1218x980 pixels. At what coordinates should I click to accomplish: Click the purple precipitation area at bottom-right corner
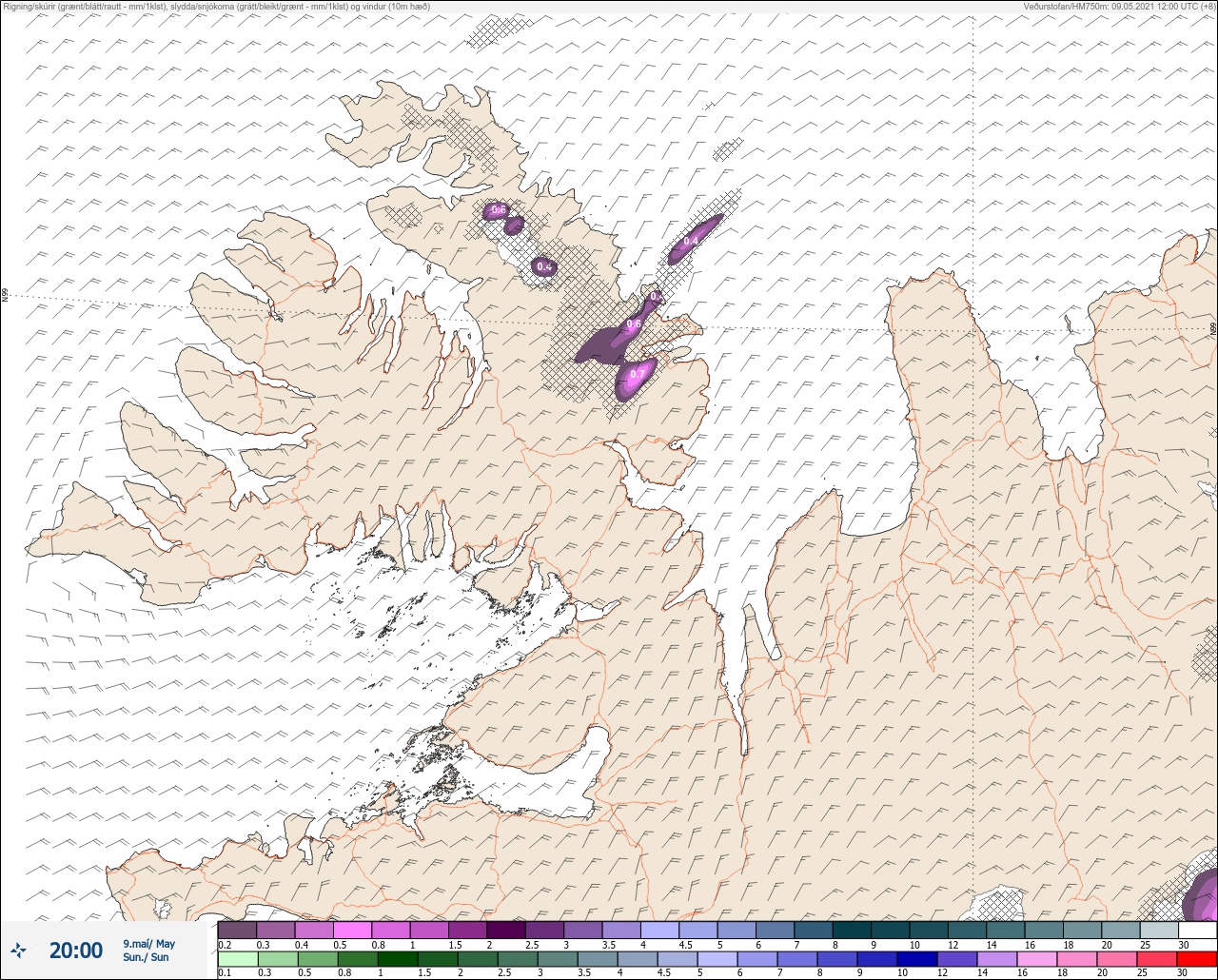(1203, 898)
